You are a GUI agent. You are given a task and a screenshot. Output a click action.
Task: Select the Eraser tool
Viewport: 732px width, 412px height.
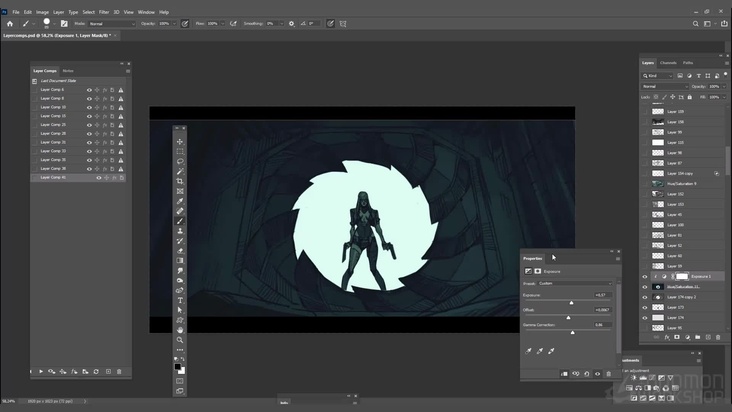coord(180,251)
